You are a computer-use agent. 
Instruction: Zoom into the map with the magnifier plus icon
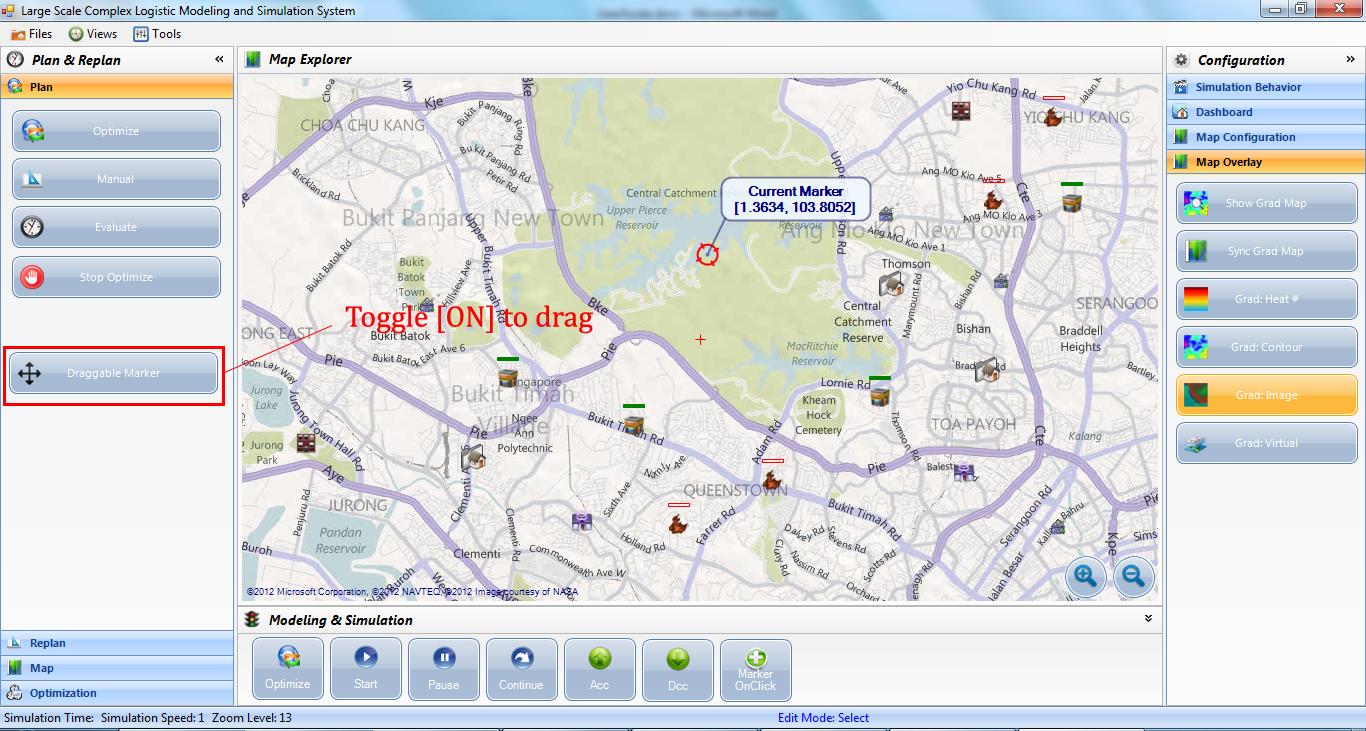click(1086, 577)
